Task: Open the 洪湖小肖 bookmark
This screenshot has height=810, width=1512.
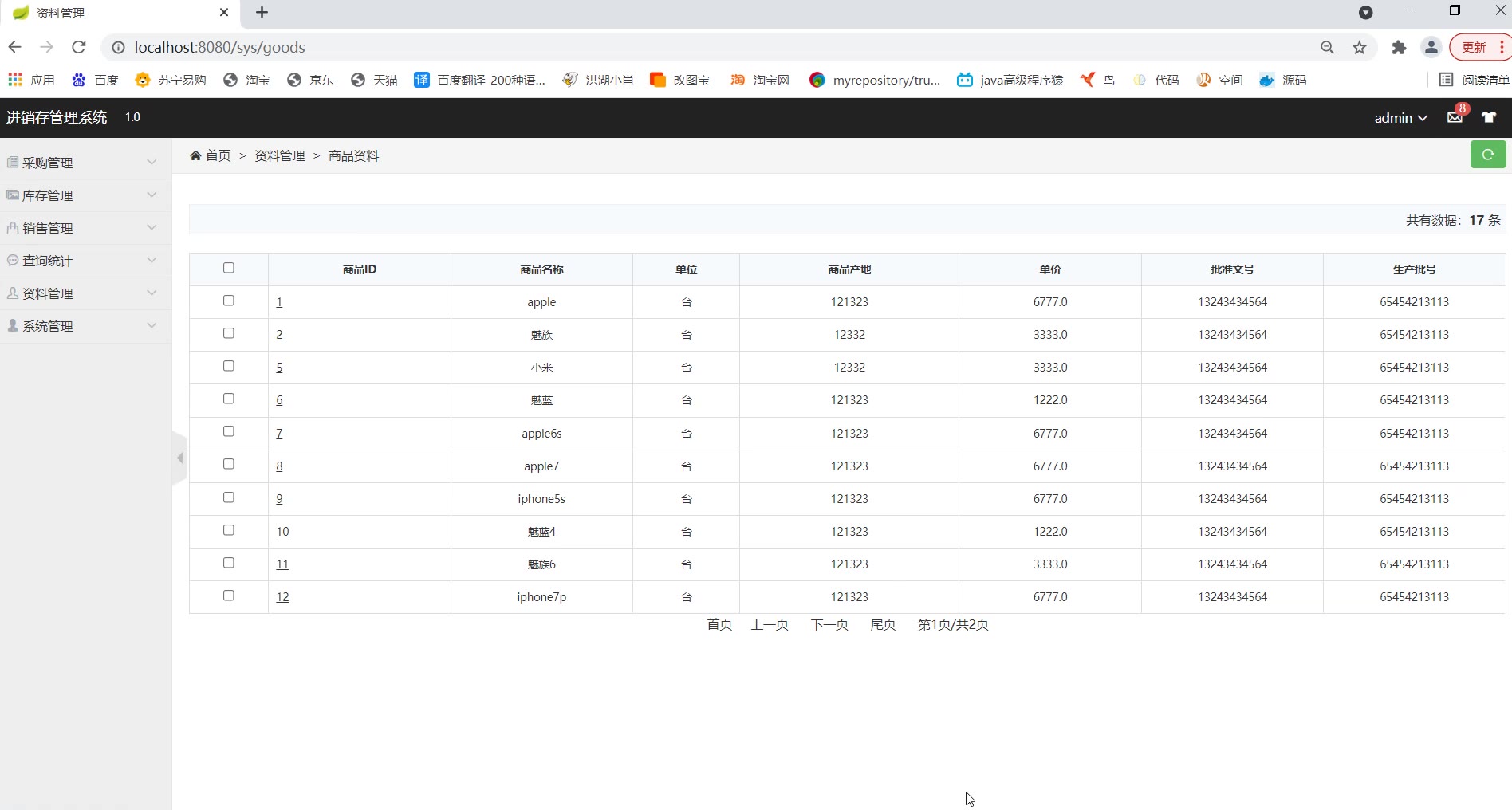Action: [598, 80]
